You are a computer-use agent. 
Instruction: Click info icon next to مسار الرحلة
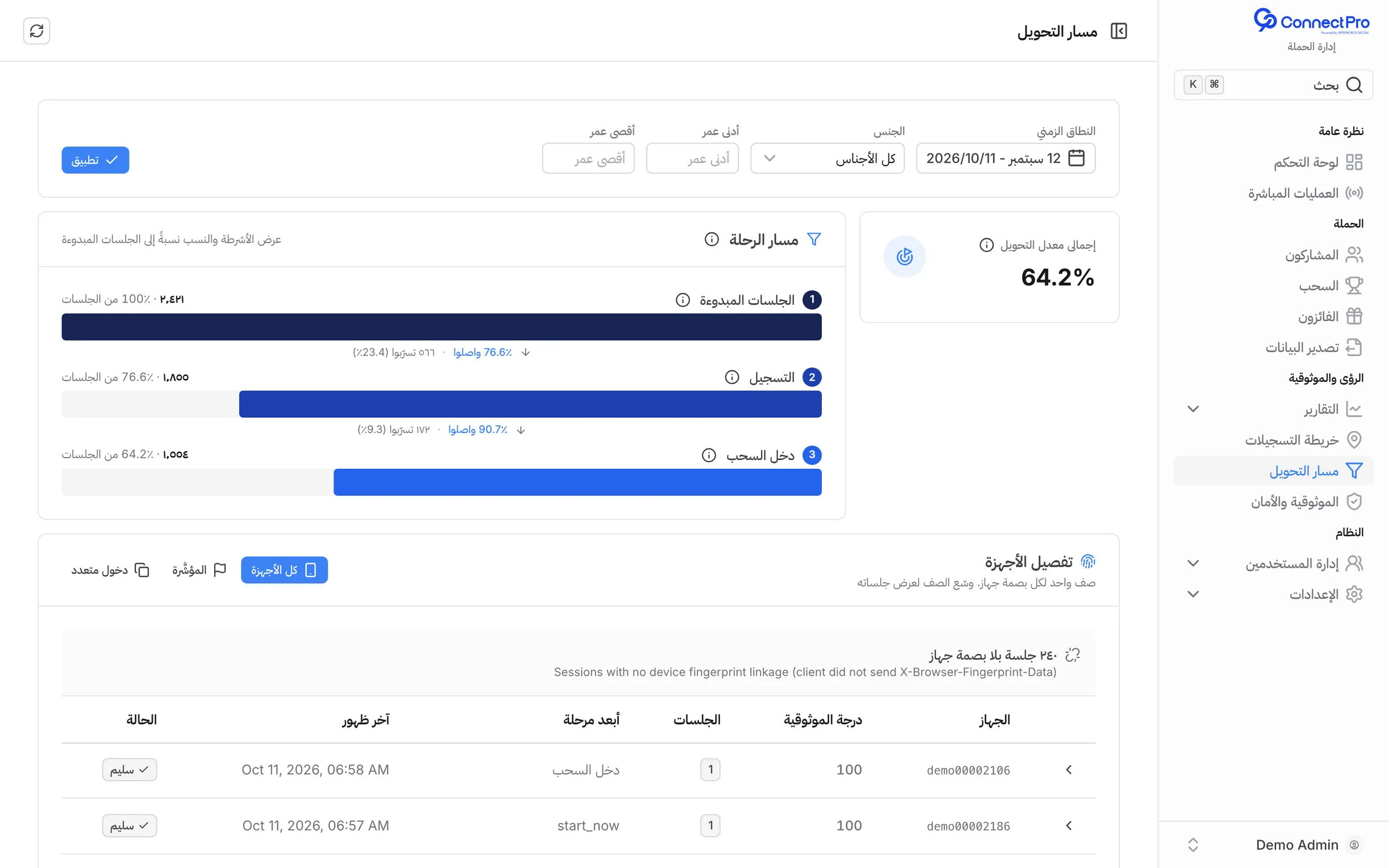tap(711, 239)
